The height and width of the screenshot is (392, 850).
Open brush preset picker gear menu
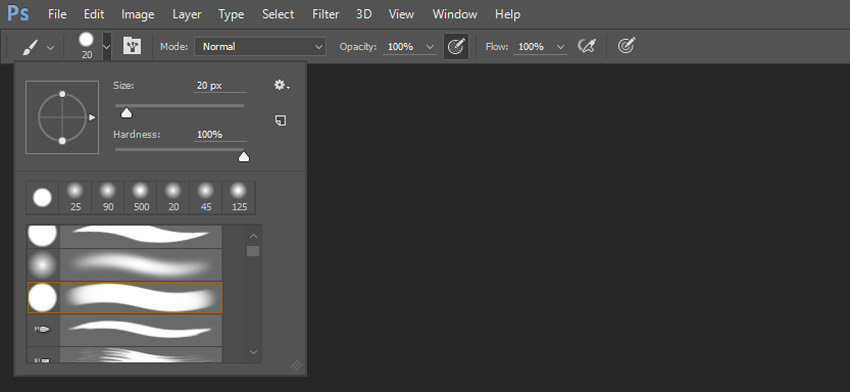coord(281,85)
